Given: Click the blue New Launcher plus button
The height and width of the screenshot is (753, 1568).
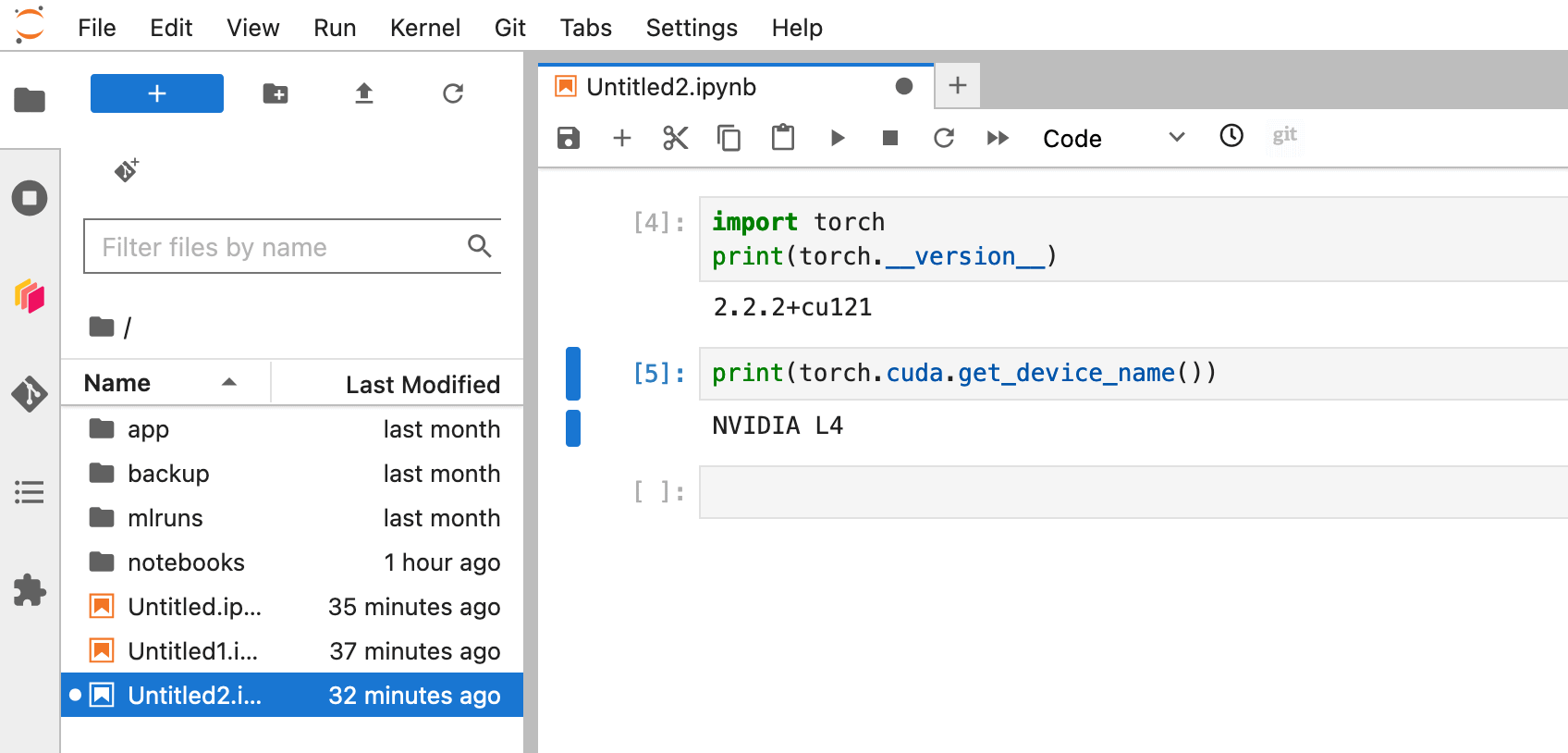Looking at the screenshot, I should click(x=157, y=93).
